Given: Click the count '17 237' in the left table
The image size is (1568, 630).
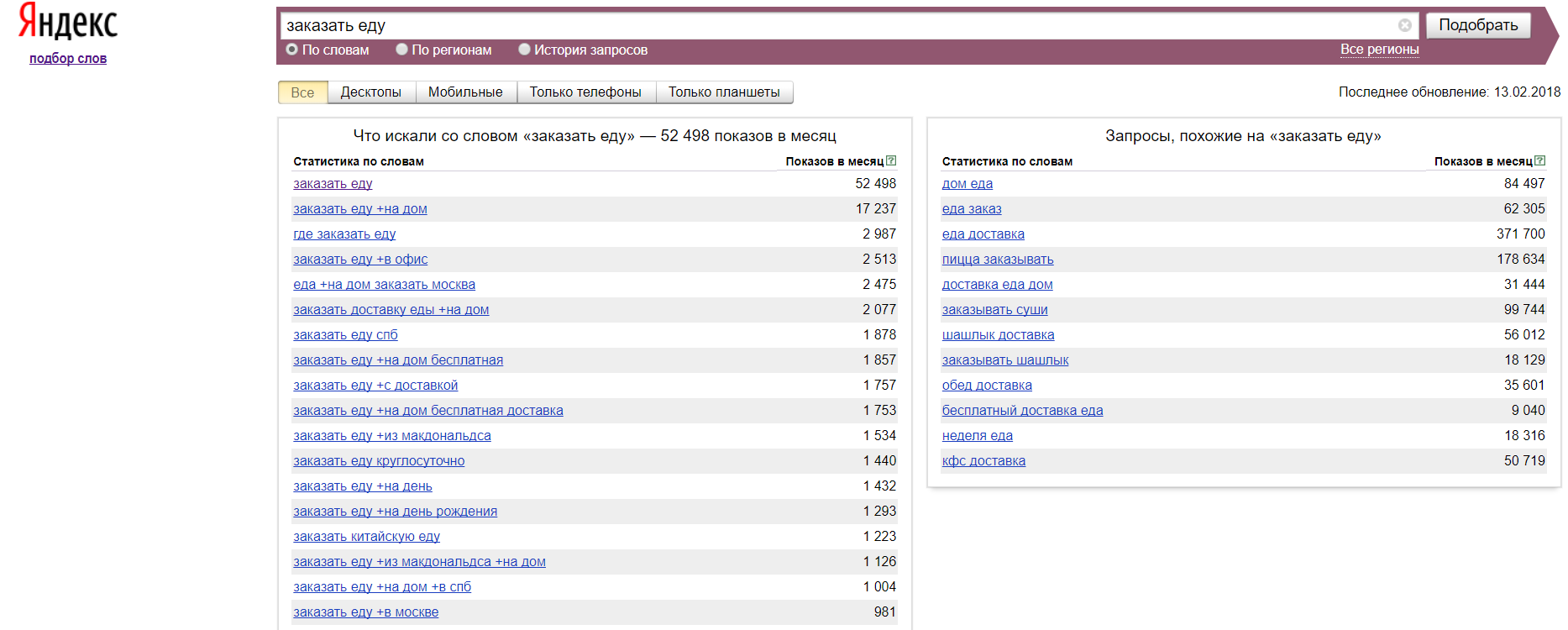Looking at the screenshot, I should point(876,208).
